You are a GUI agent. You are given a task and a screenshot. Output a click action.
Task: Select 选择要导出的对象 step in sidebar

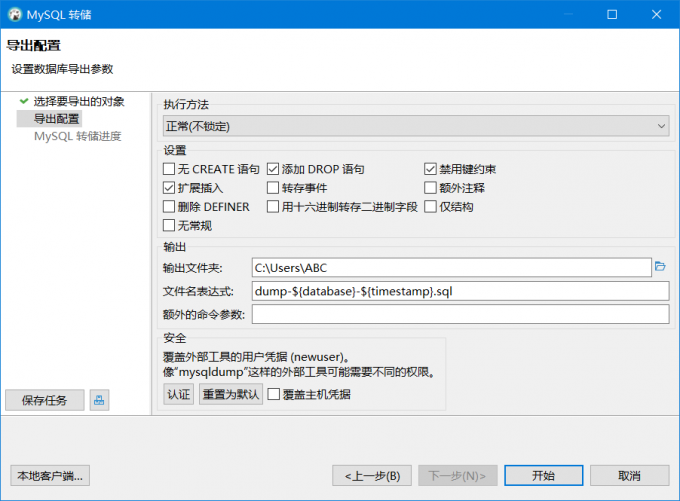(79, 101)
